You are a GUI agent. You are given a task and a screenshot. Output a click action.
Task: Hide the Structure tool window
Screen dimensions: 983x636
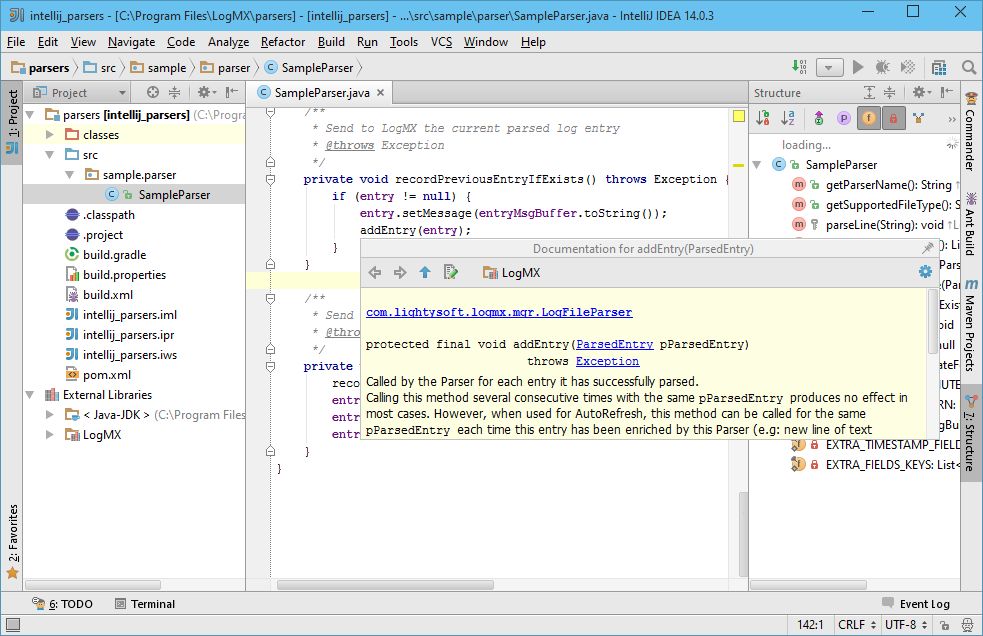coord(947,92)
